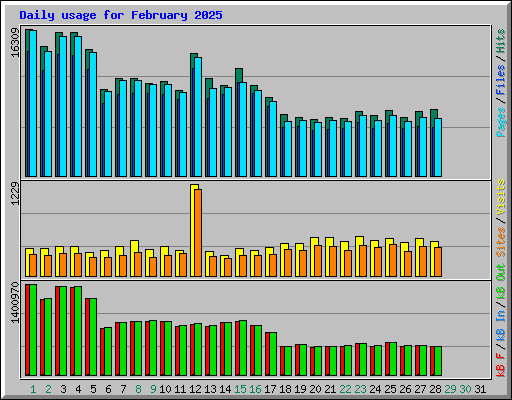The width and height of the screenshot is (512, 400).
Task: Click day 12 on the x-axis
Action: (195, 389)
